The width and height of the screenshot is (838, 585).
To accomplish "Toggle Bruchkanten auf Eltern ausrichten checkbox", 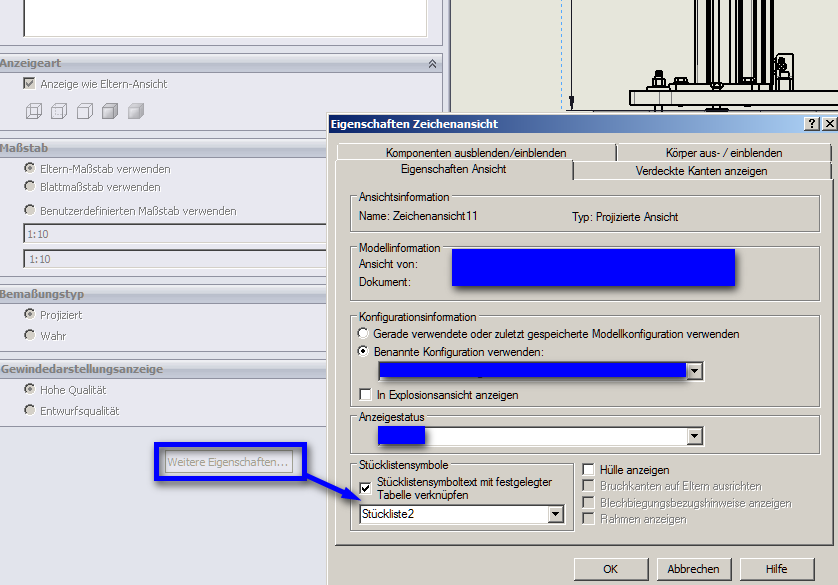I will pos(588,486).
